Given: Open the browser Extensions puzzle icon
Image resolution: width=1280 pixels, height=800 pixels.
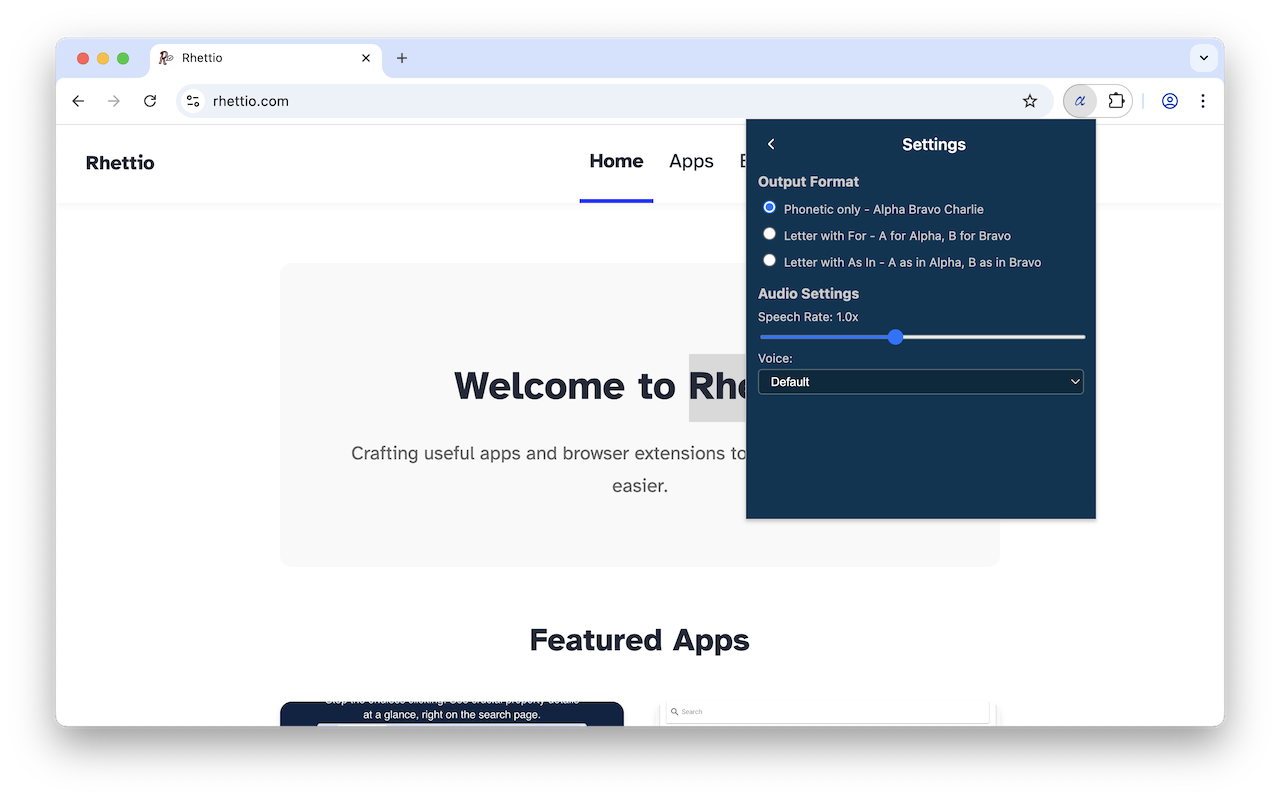Looking at the screenshot, I should pyautogui.click(x=1116, y=101).
